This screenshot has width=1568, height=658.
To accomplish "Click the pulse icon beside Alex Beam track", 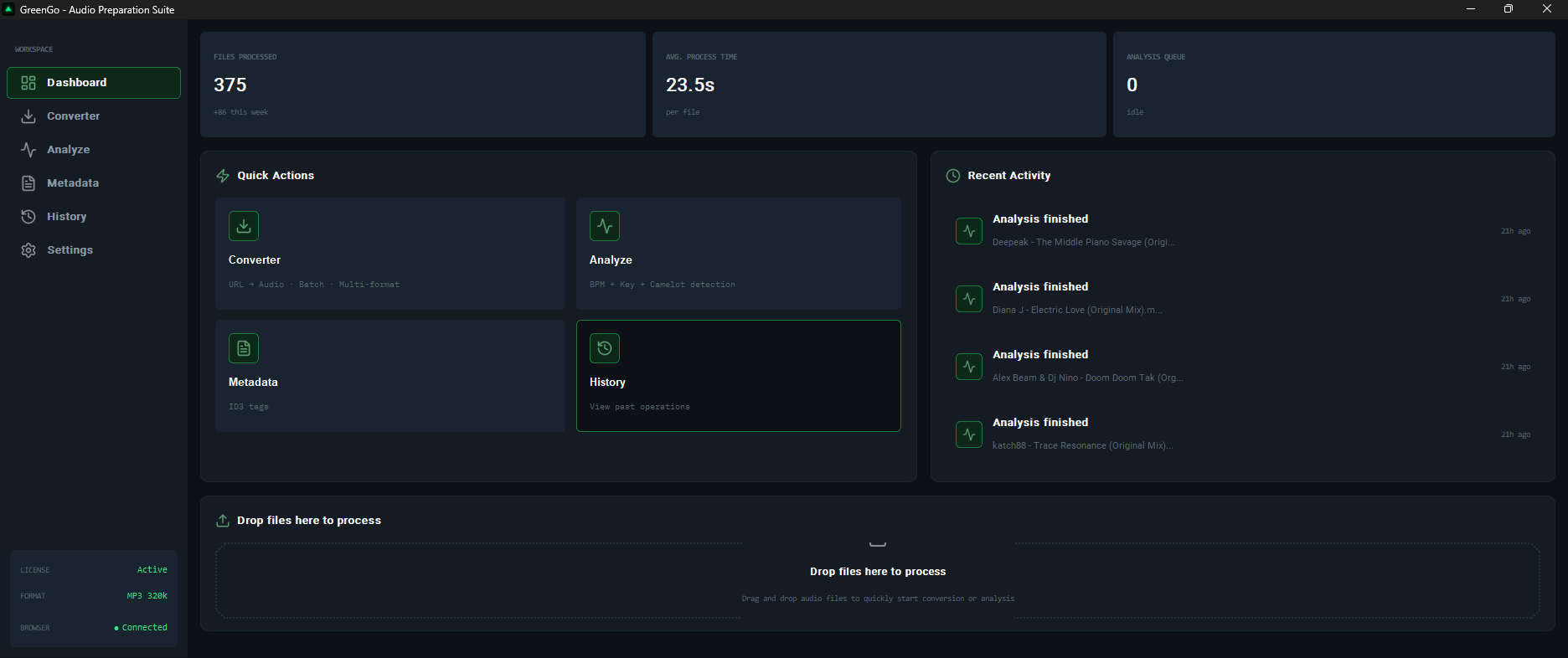I will [x=969, y=367].
